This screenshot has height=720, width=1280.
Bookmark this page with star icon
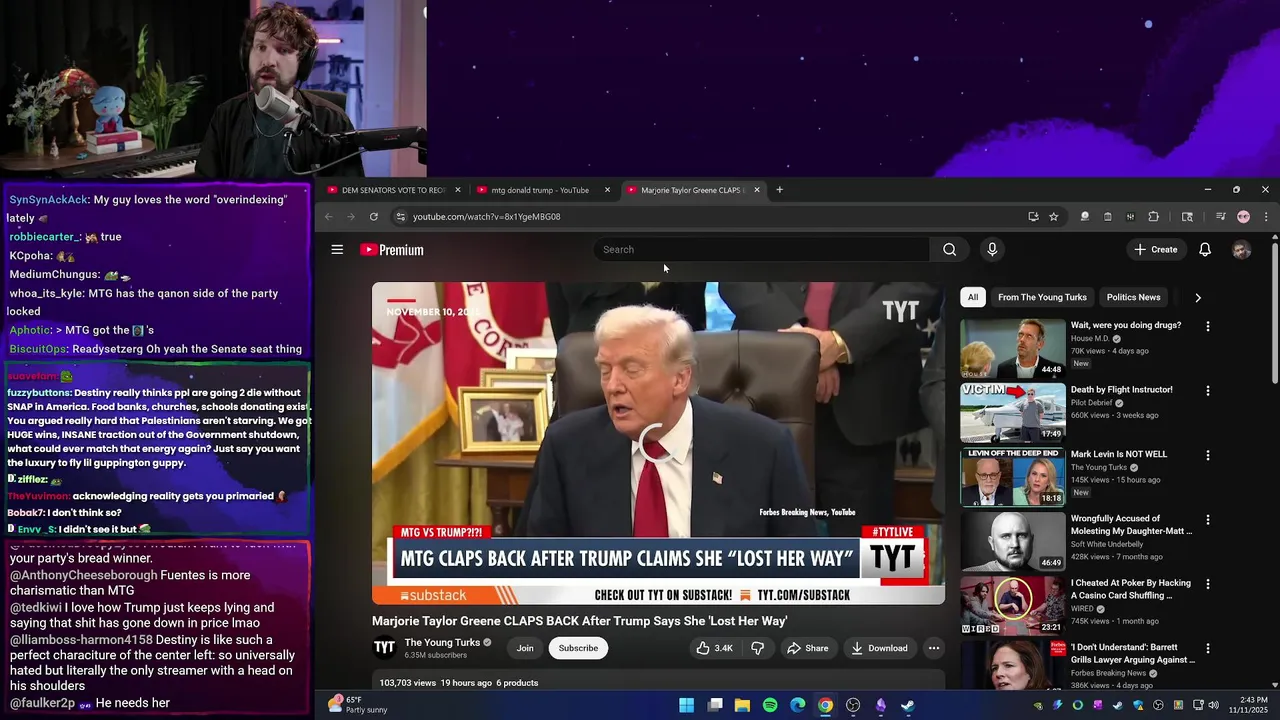(1053, 217)
